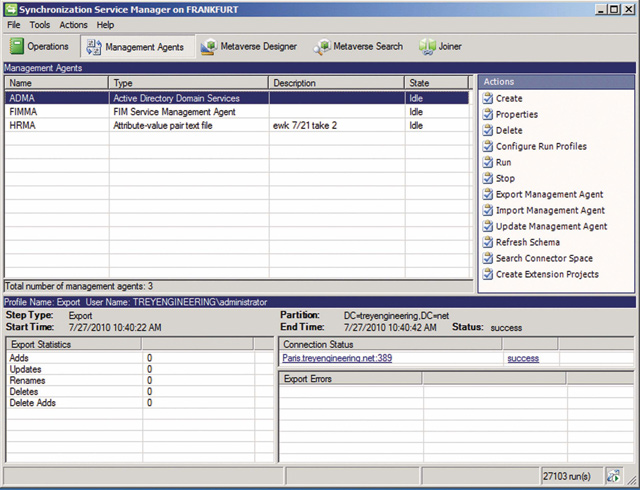The width and height of the screenshot is (640, 490).
Task: Open the File menu
Action: tap(14, 24)
